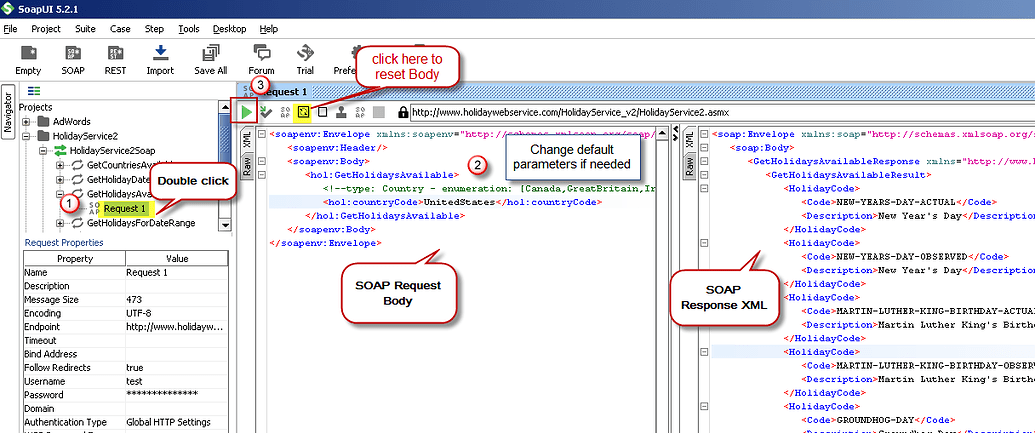This screenshot has width=1035, height=433.
Task: Open the Desktop menu
Action: [230, 29]
